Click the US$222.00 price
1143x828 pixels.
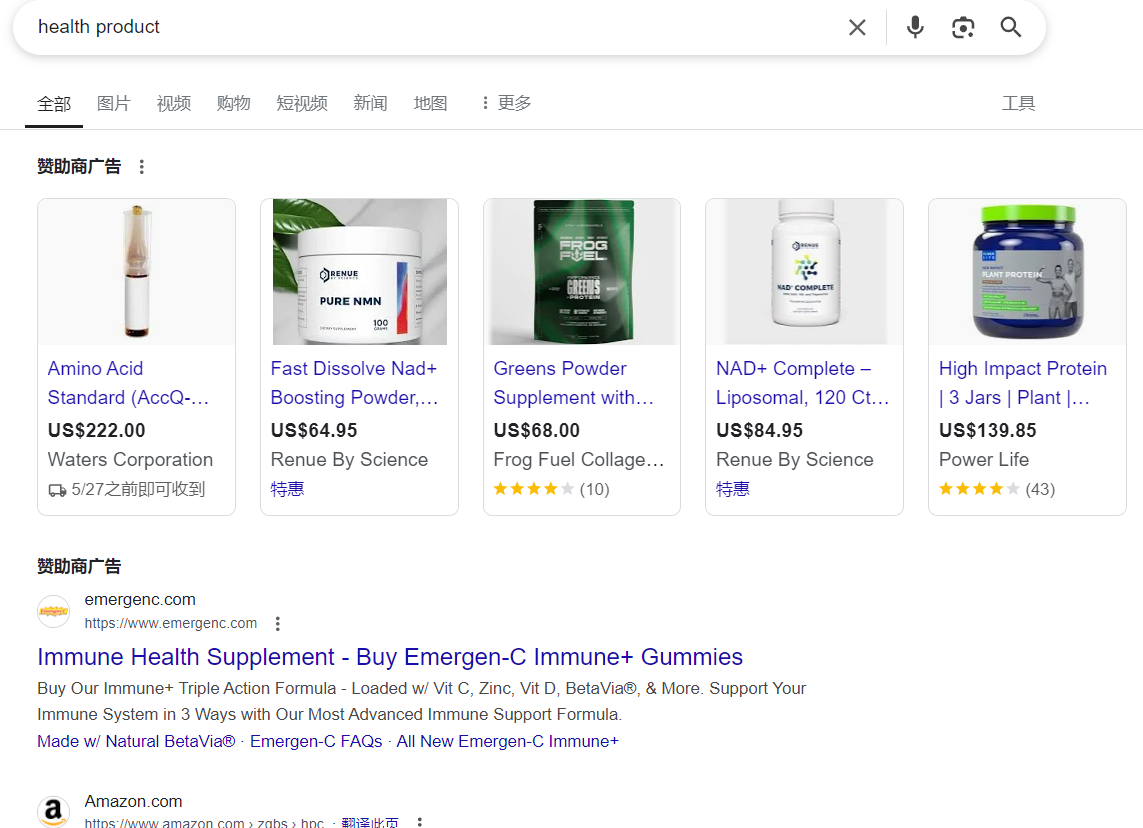point(96,431)
